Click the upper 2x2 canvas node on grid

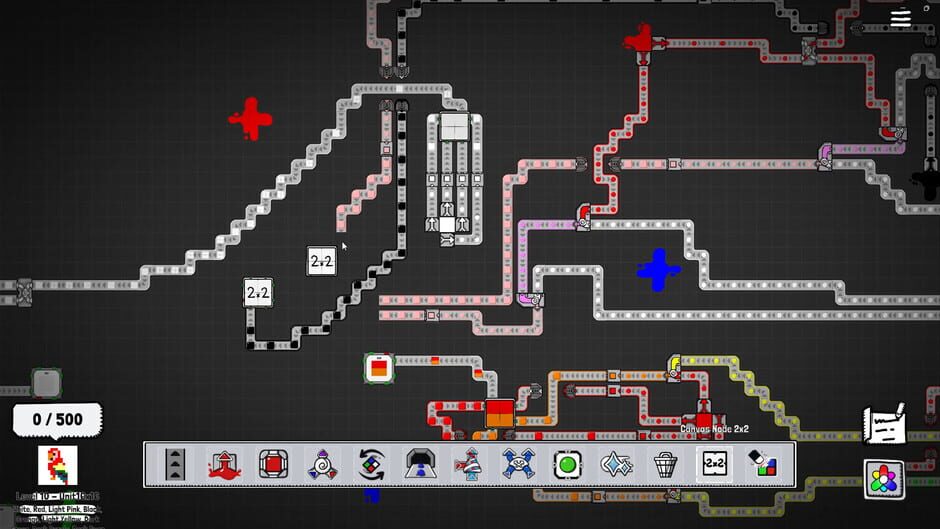click(x=322, y=261)
